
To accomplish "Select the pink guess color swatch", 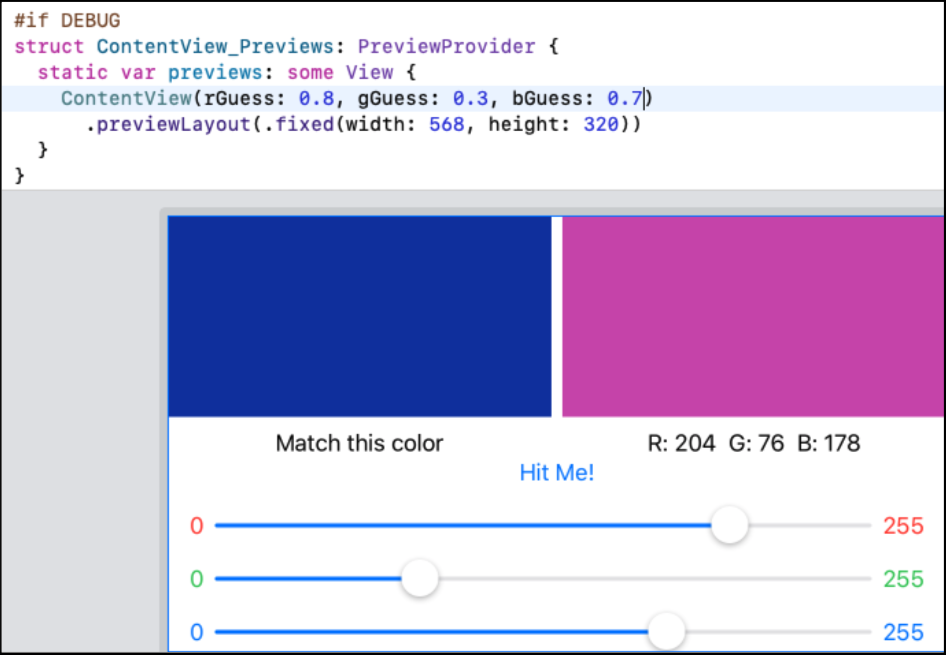I will pyautogui.click(x=752, y=316).
